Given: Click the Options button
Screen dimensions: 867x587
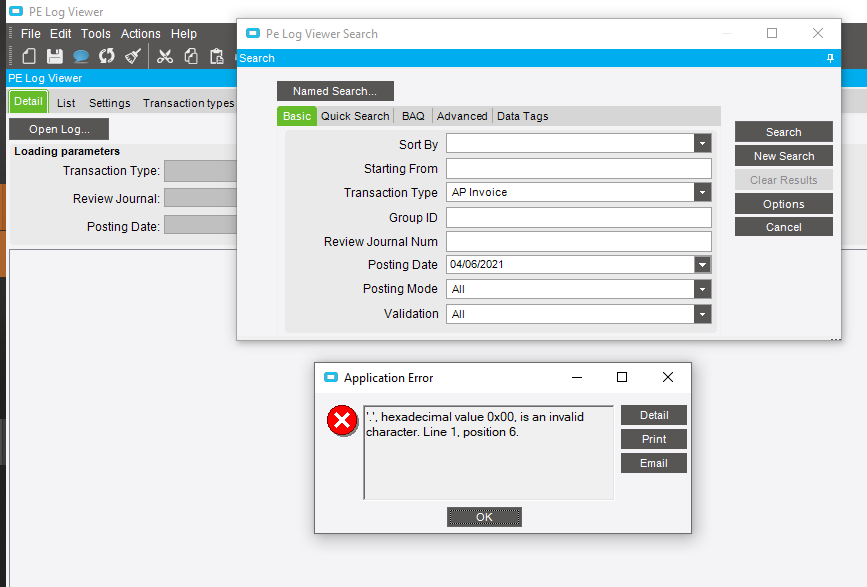Looking at the screenshot, I should (x=784, y=204).
